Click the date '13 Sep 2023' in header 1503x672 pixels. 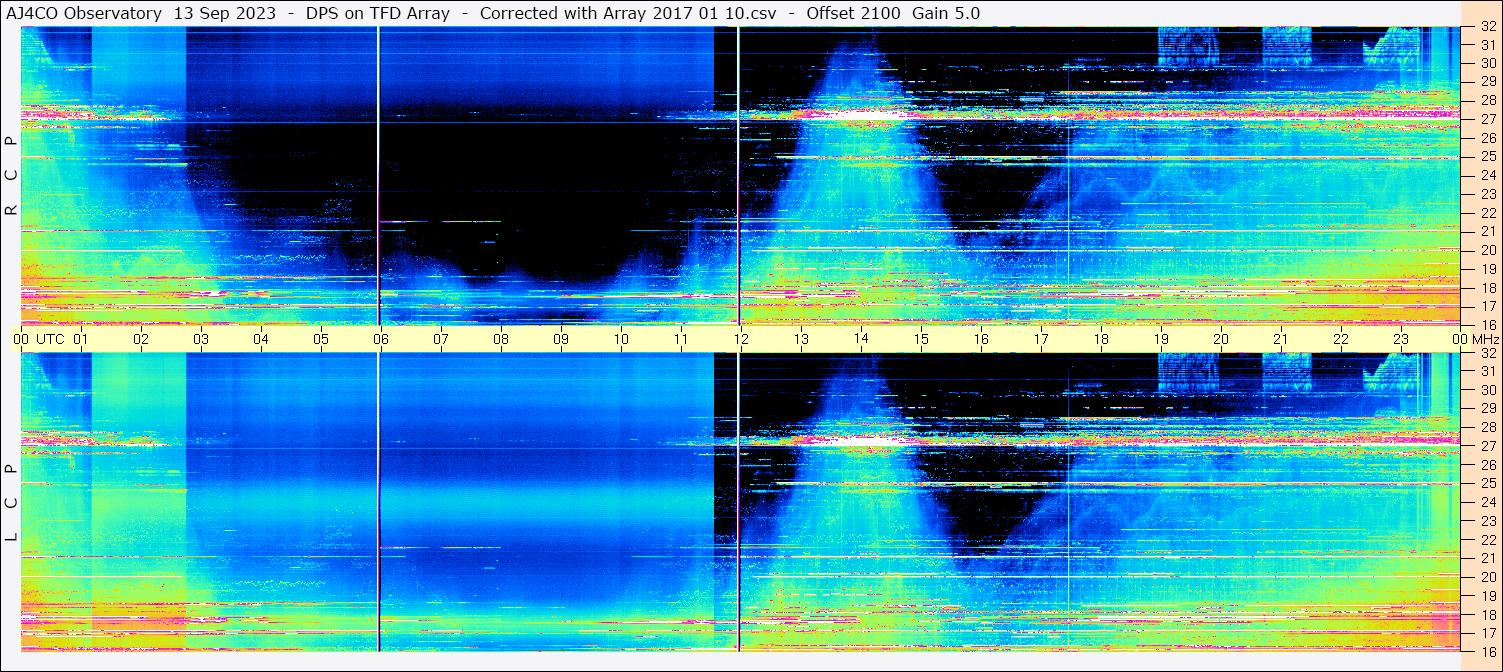click(x=222, y=14)
